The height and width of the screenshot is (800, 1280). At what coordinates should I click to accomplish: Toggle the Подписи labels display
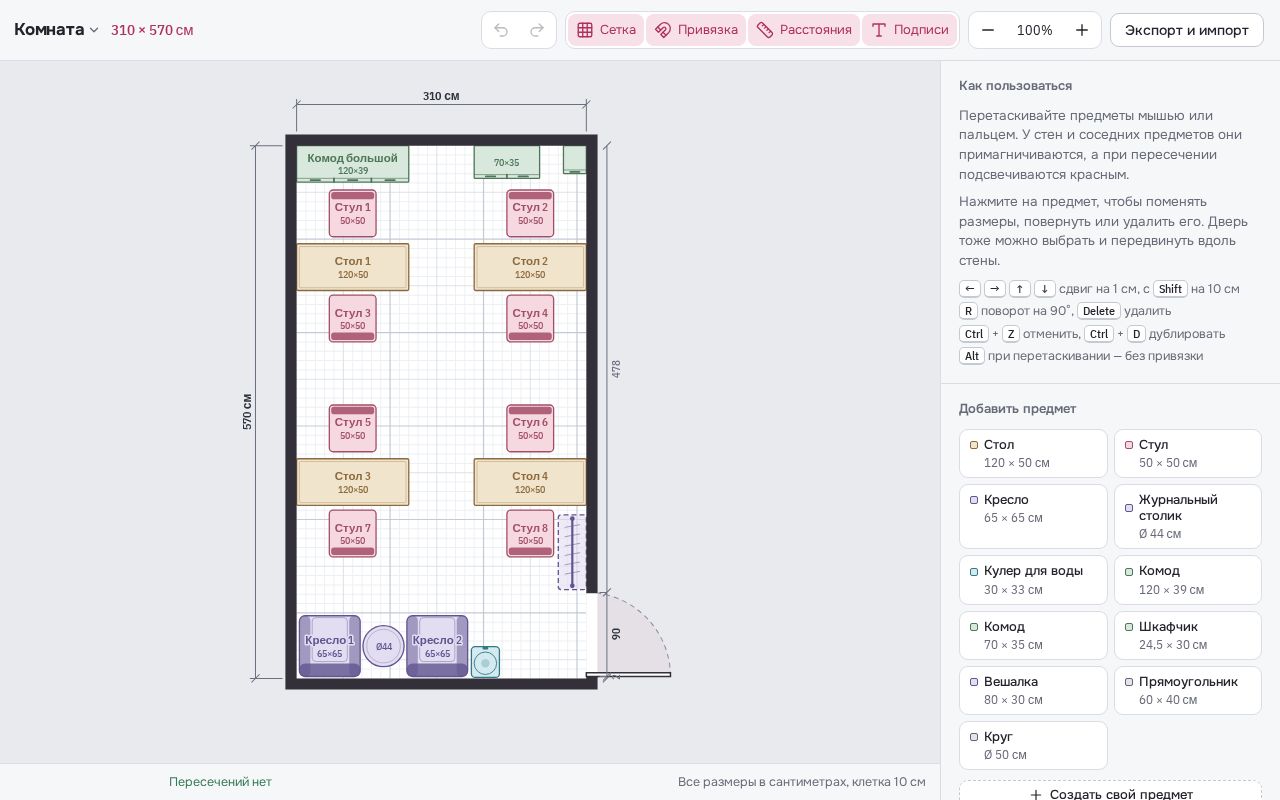[910, 30]
